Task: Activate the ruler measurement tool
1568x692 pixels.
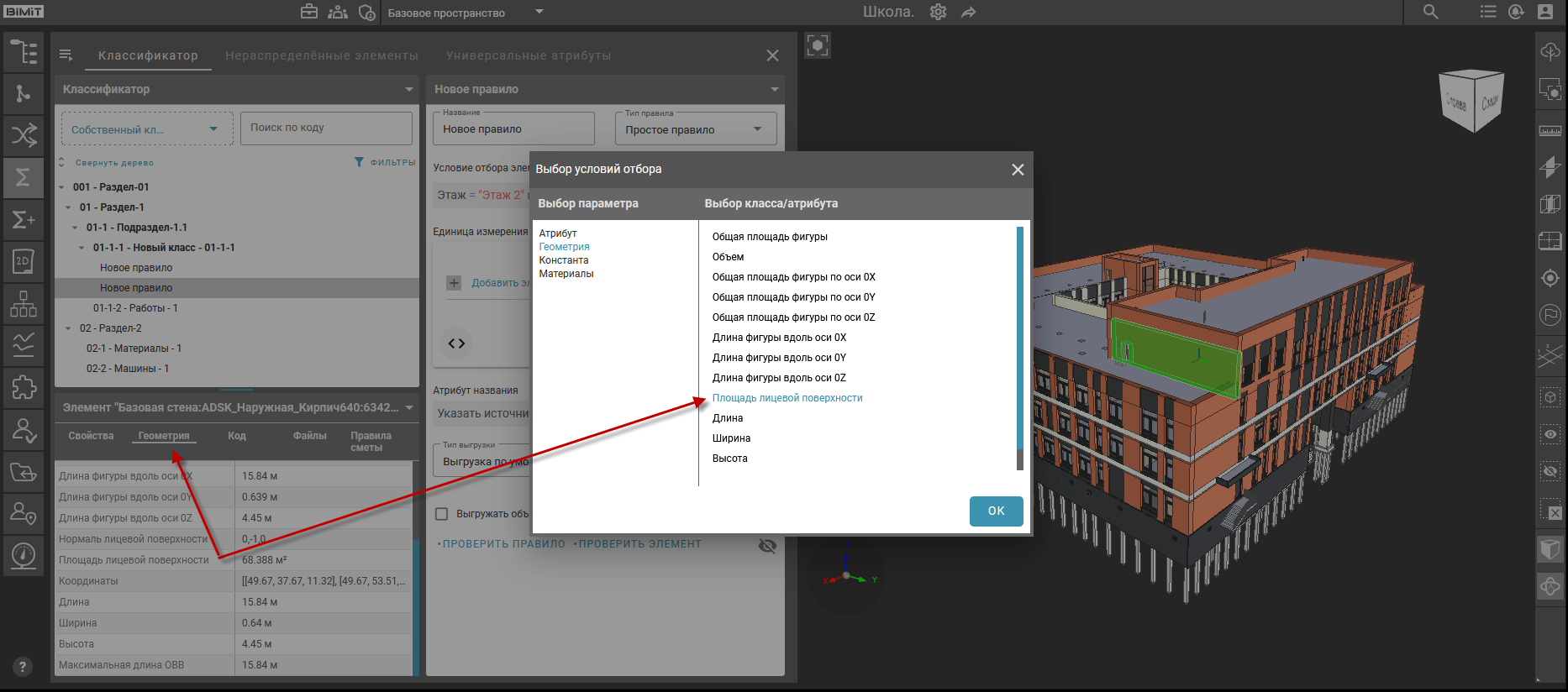Action: click(x=1550, y=130)
